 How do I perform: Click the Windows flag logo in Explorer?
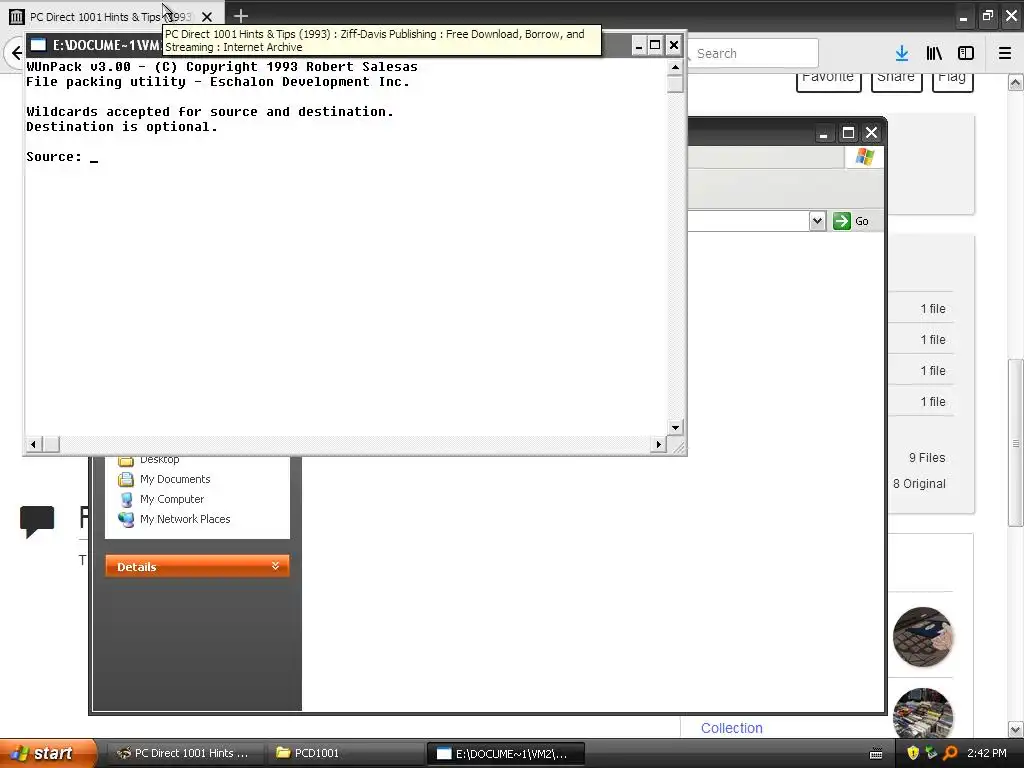(x=865, y=157)
